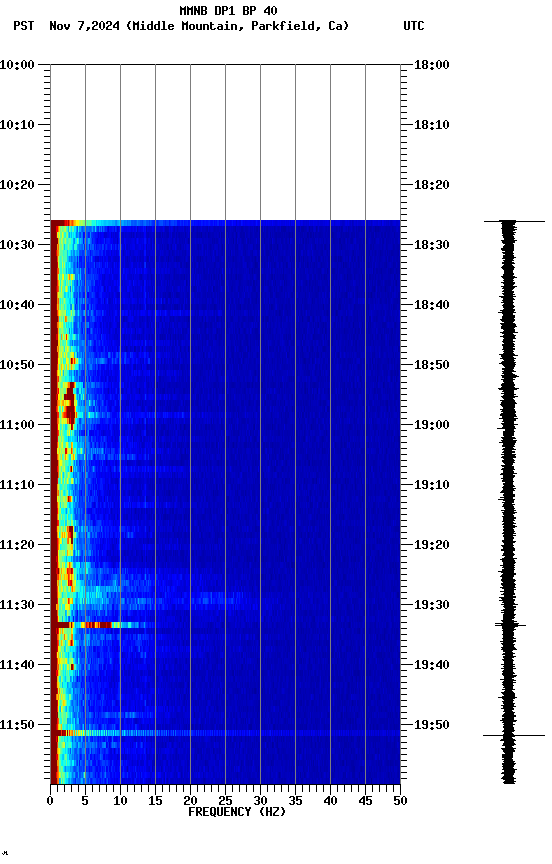Click the 18:40 UTC time label
Screen dimensions: 552x864
point(432,305)
